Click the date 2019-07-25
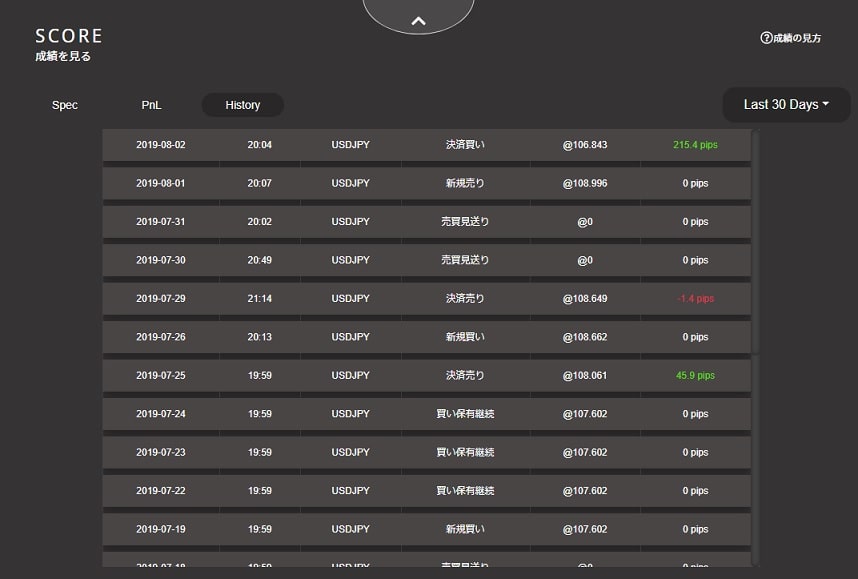This screenshot has width=858, height=579. 161,375
